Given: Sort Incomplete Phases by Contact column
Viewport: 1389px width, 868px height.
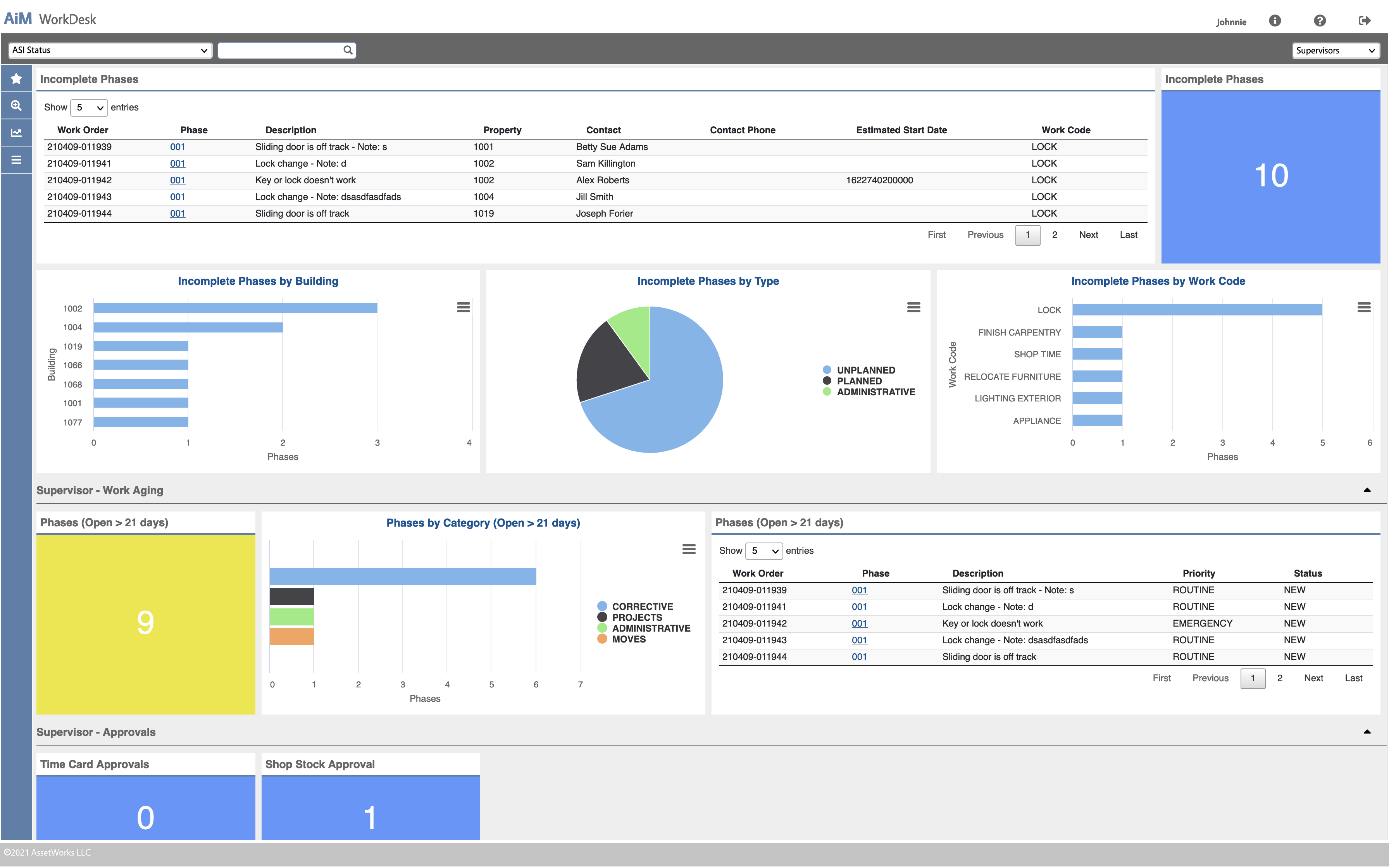Looking at the screenshot, I should pos(603,130).
